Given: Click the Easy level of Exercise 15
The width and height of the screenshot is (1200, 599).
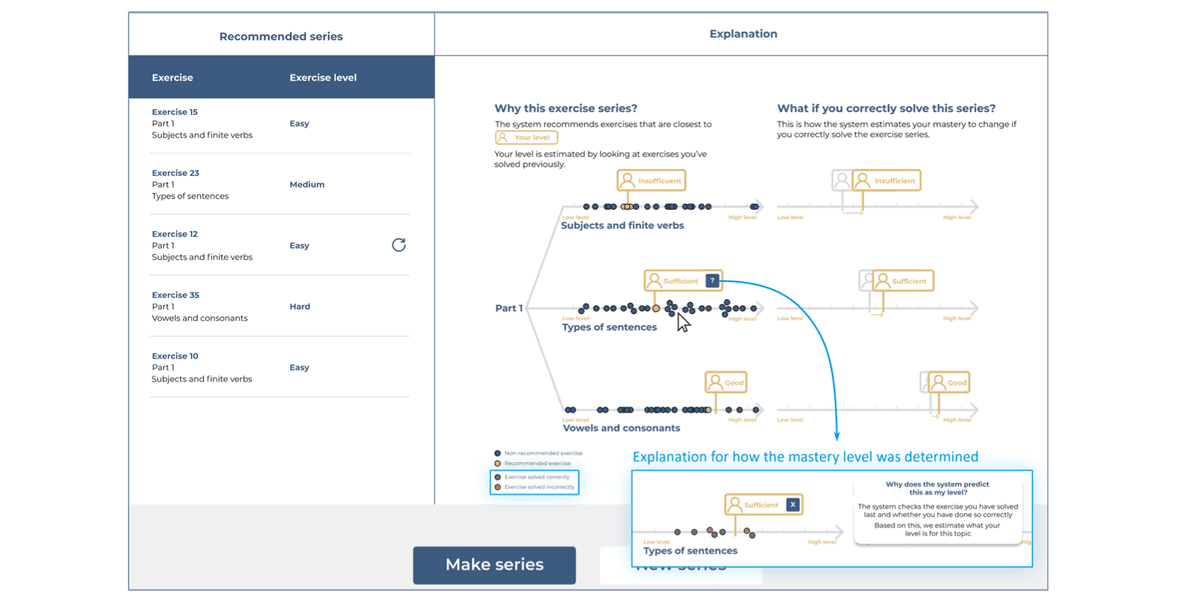Looking at the screenshot, I should (299, 124).
